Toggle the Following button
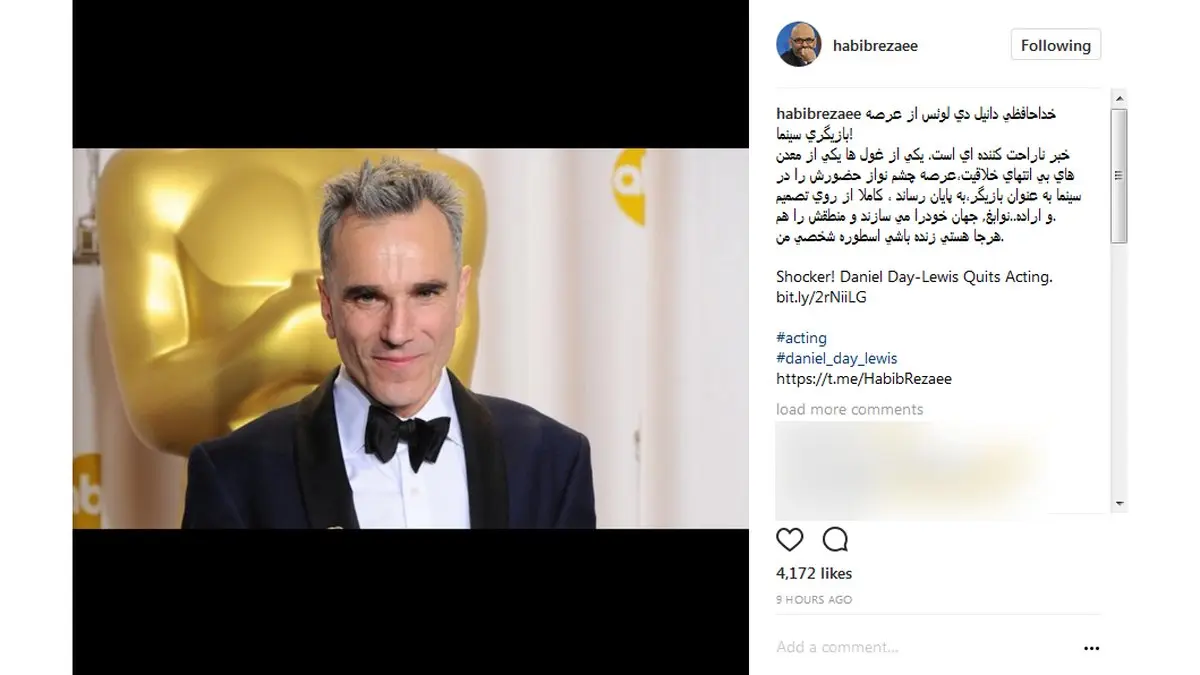 click(x=1056, y=45)
